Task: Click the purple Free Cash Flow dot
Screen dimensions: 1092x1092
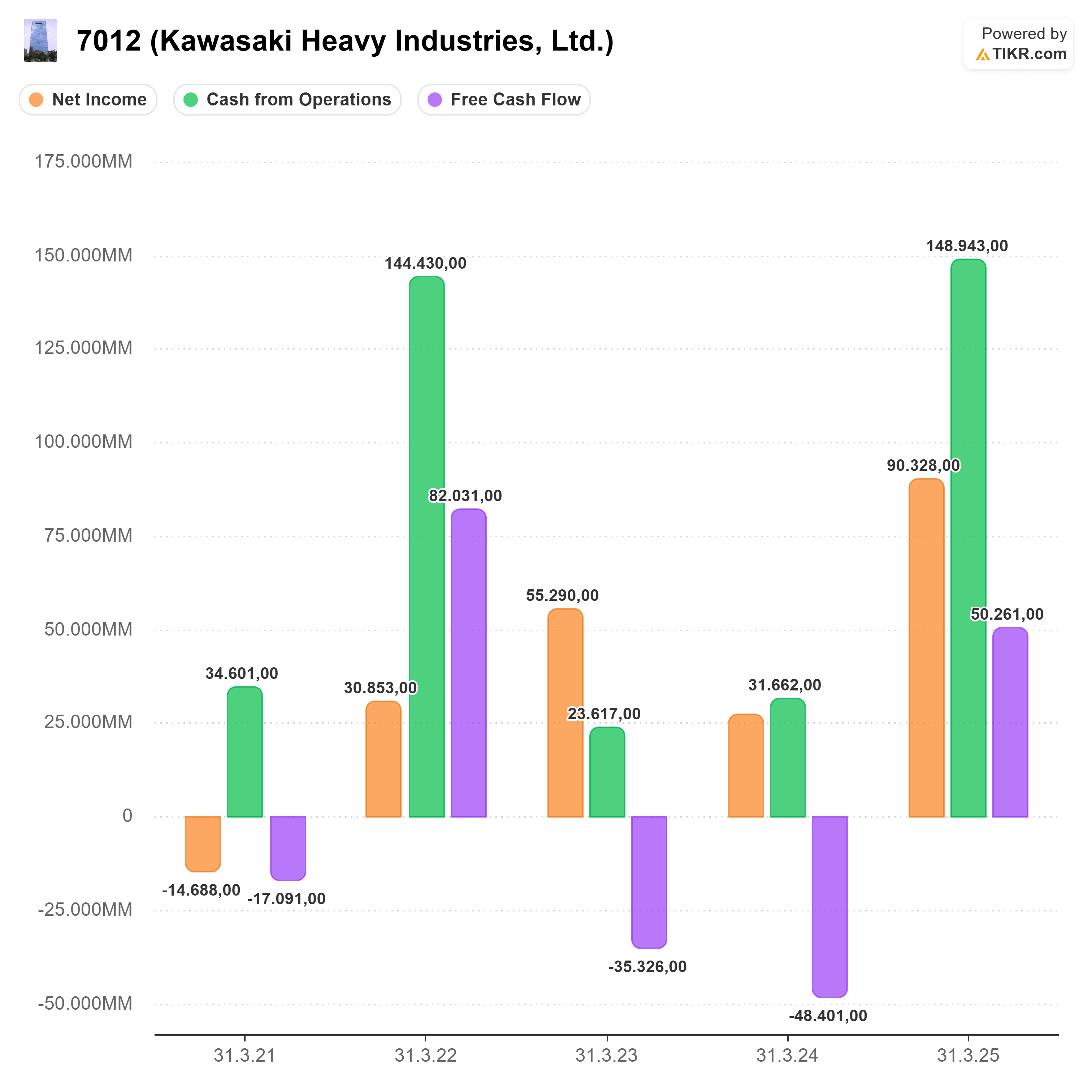Action: click(435, 100)
